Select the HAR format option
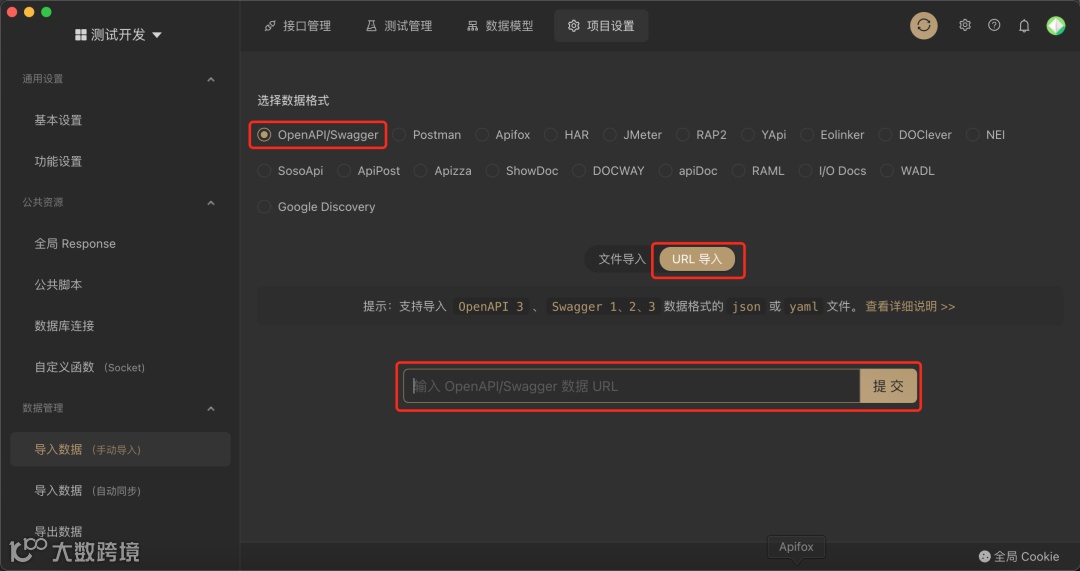Viewport: 1080px width, 571px height. [x=567, y=135]
